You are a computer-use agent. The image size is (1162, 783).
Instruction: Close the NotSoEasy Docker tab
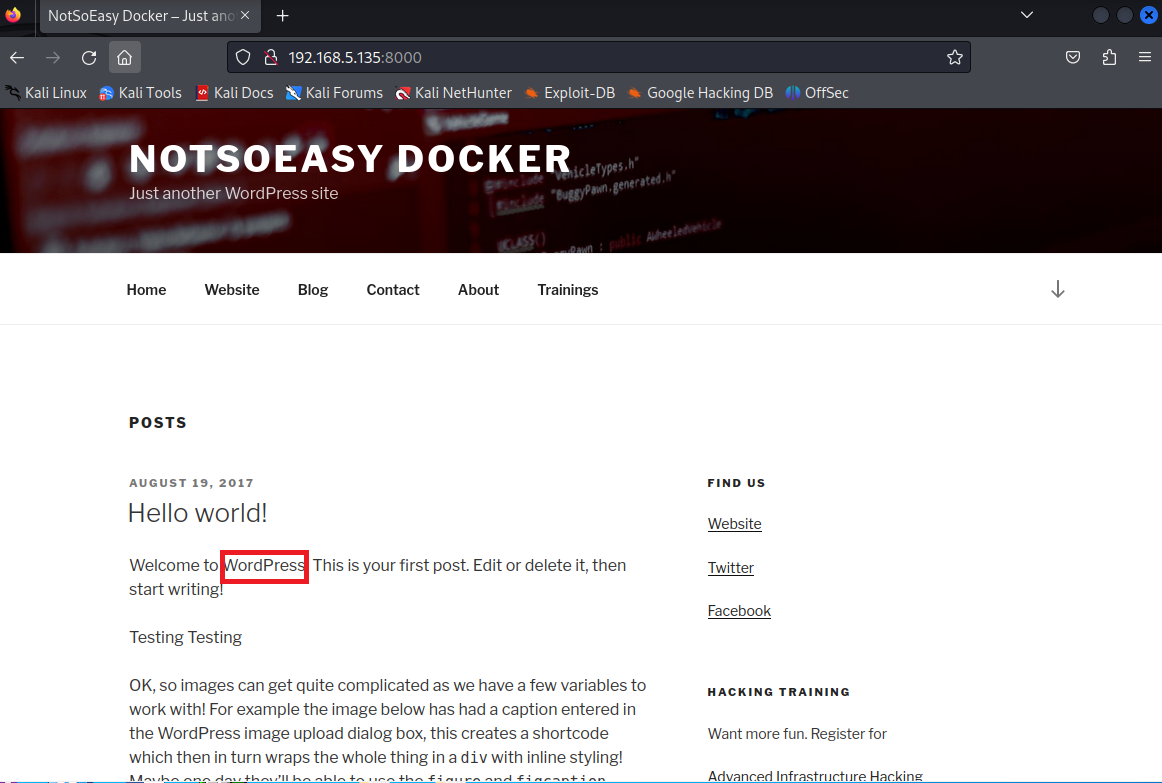245,16
